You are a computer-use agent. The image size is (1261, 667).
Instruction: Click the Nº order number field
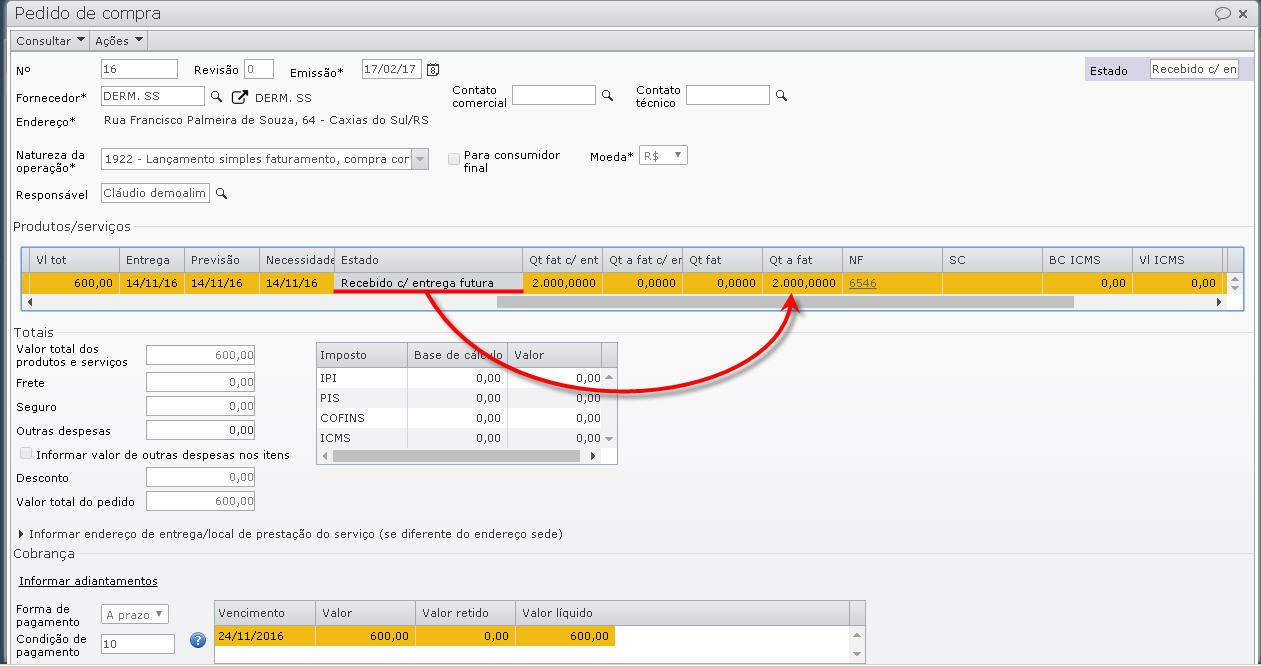click(139, 69)
